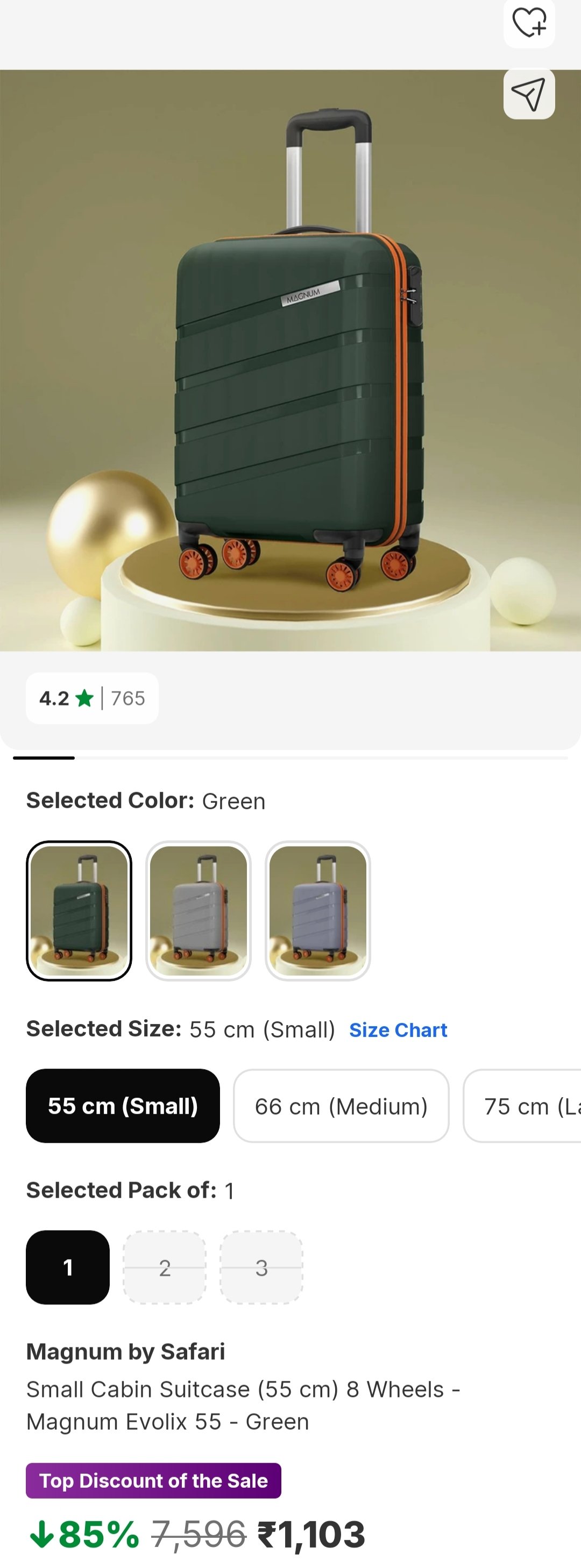
Task: Tap the Top Discount of the Sale badge
Action: coord(153,1480)
